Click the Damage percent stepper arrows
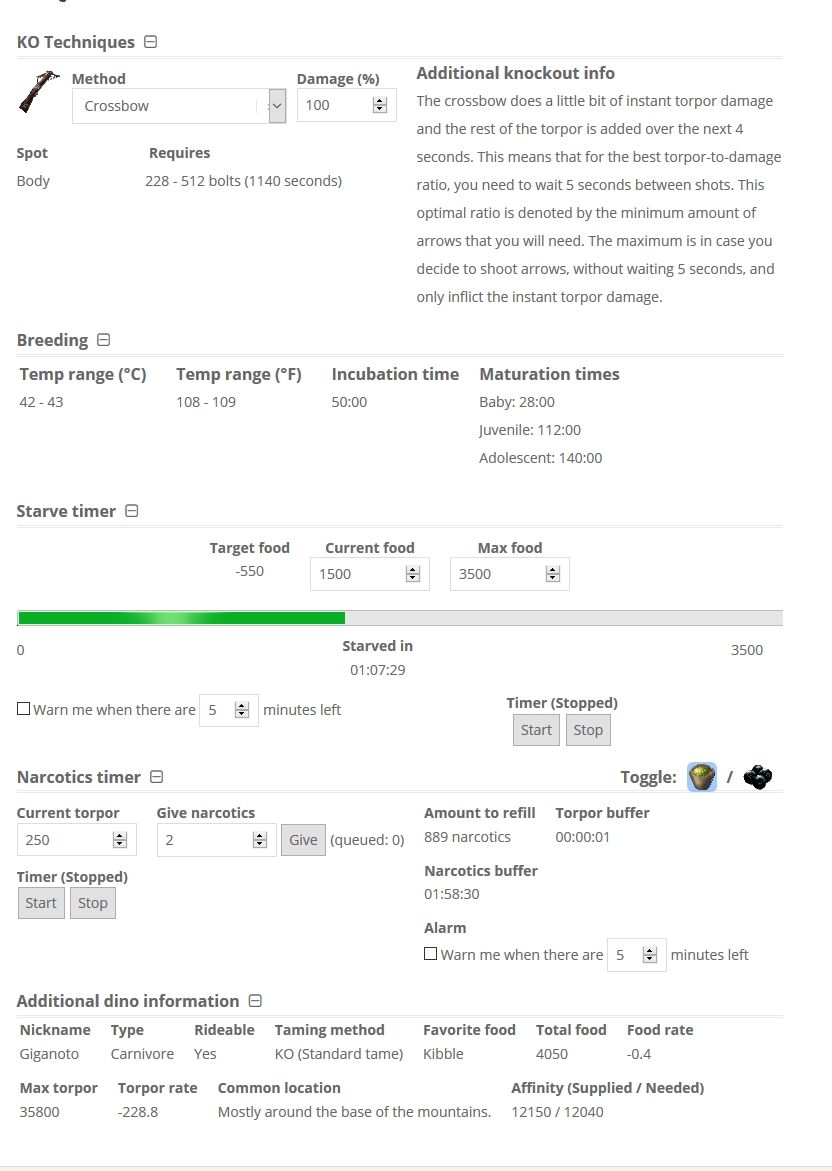832x1171 pixels. [379, 105]
